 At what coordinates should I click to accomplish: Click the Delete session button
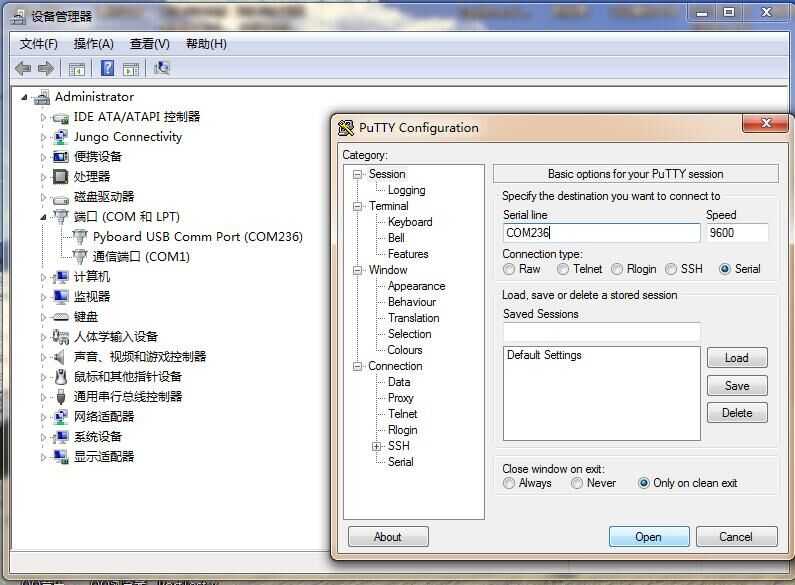tap(737, 413)
